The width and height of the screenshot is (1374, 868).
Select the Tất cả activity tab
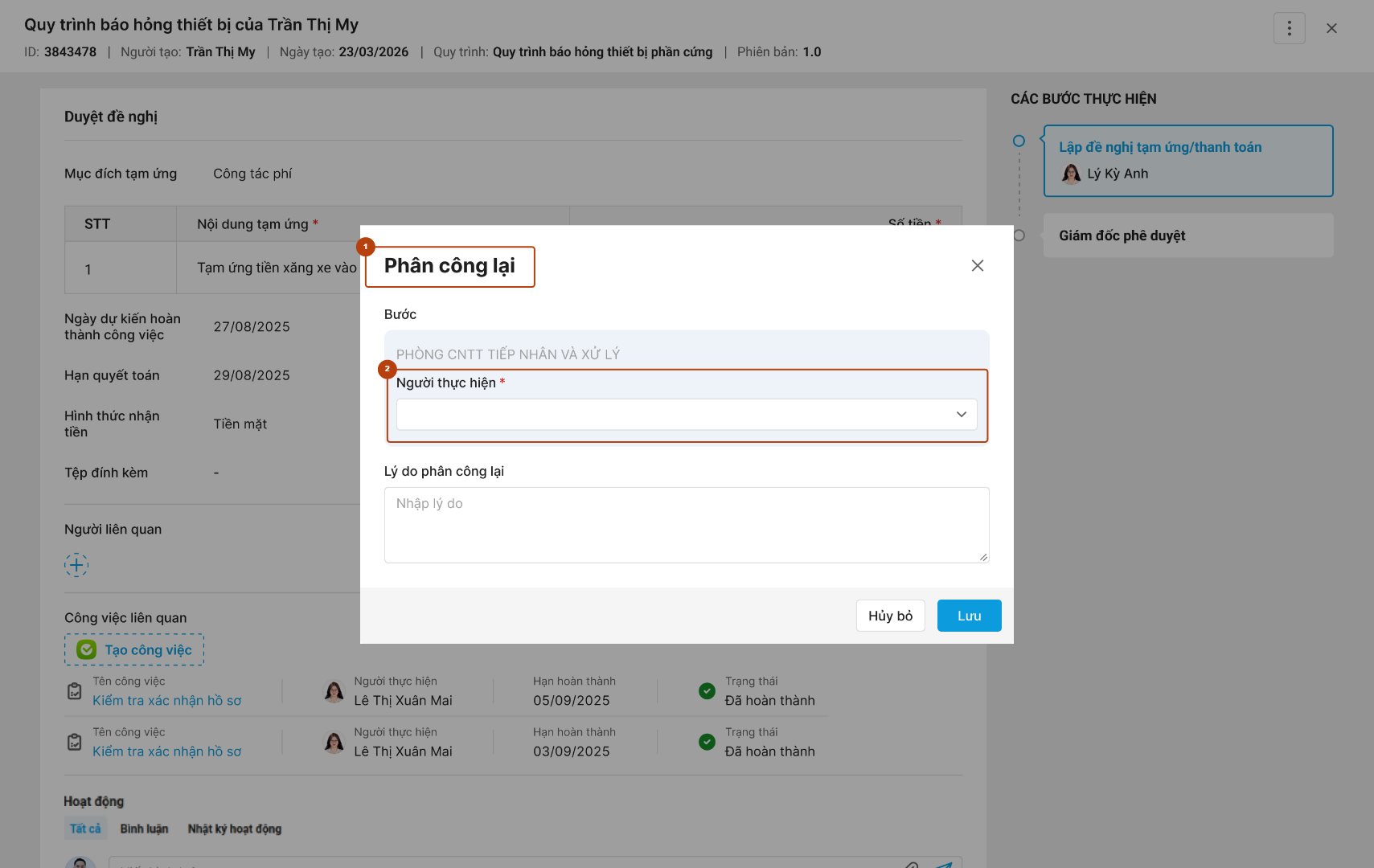85,829
